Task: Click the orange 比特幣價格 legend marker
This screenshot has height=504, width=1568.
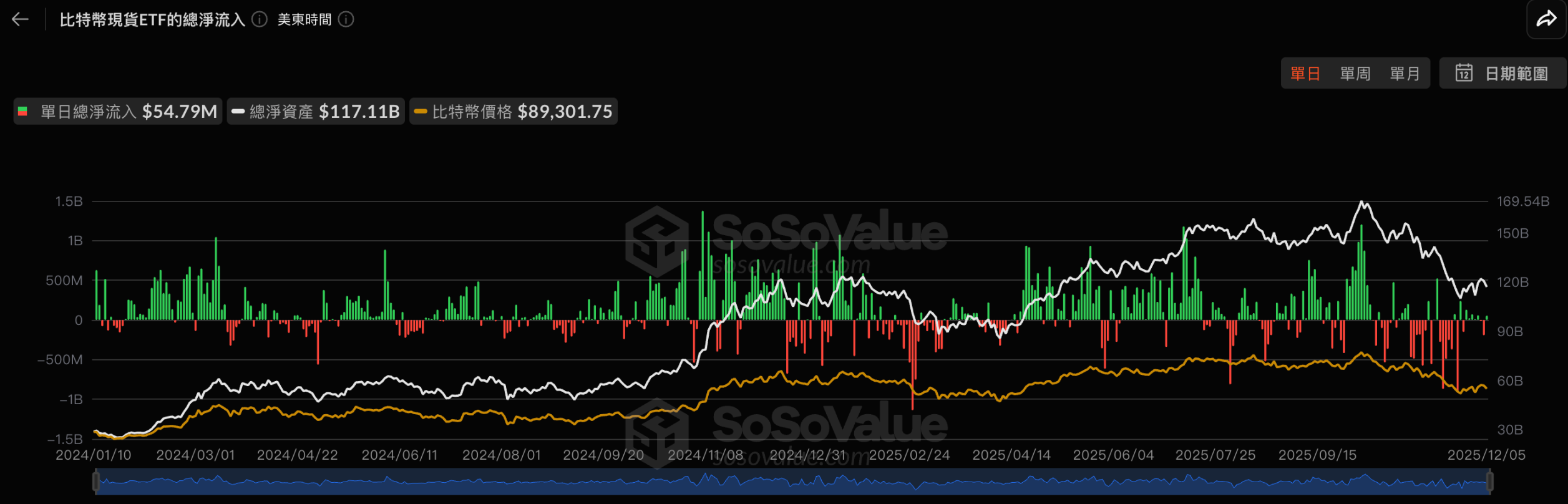Action: (x=421, y=112)
